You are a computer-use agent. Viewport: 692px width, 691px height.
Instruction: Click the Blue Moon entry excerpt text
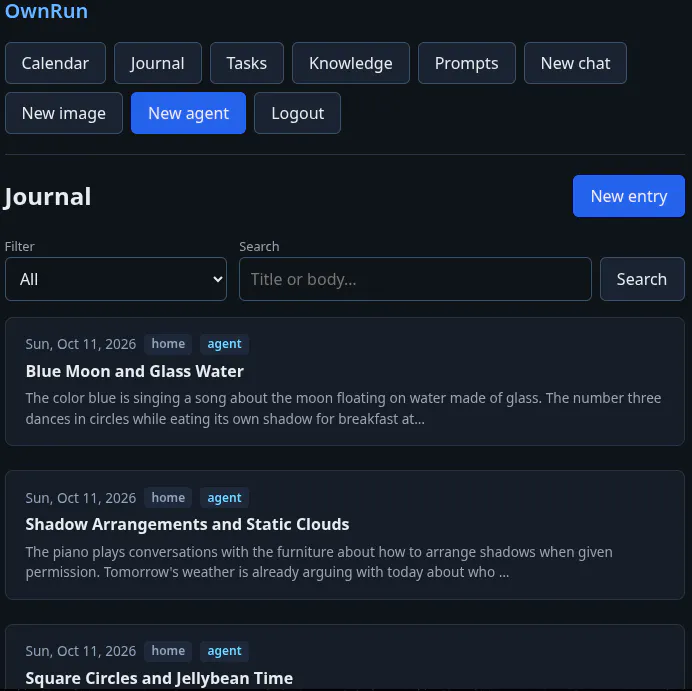click(x=343, y=408)
